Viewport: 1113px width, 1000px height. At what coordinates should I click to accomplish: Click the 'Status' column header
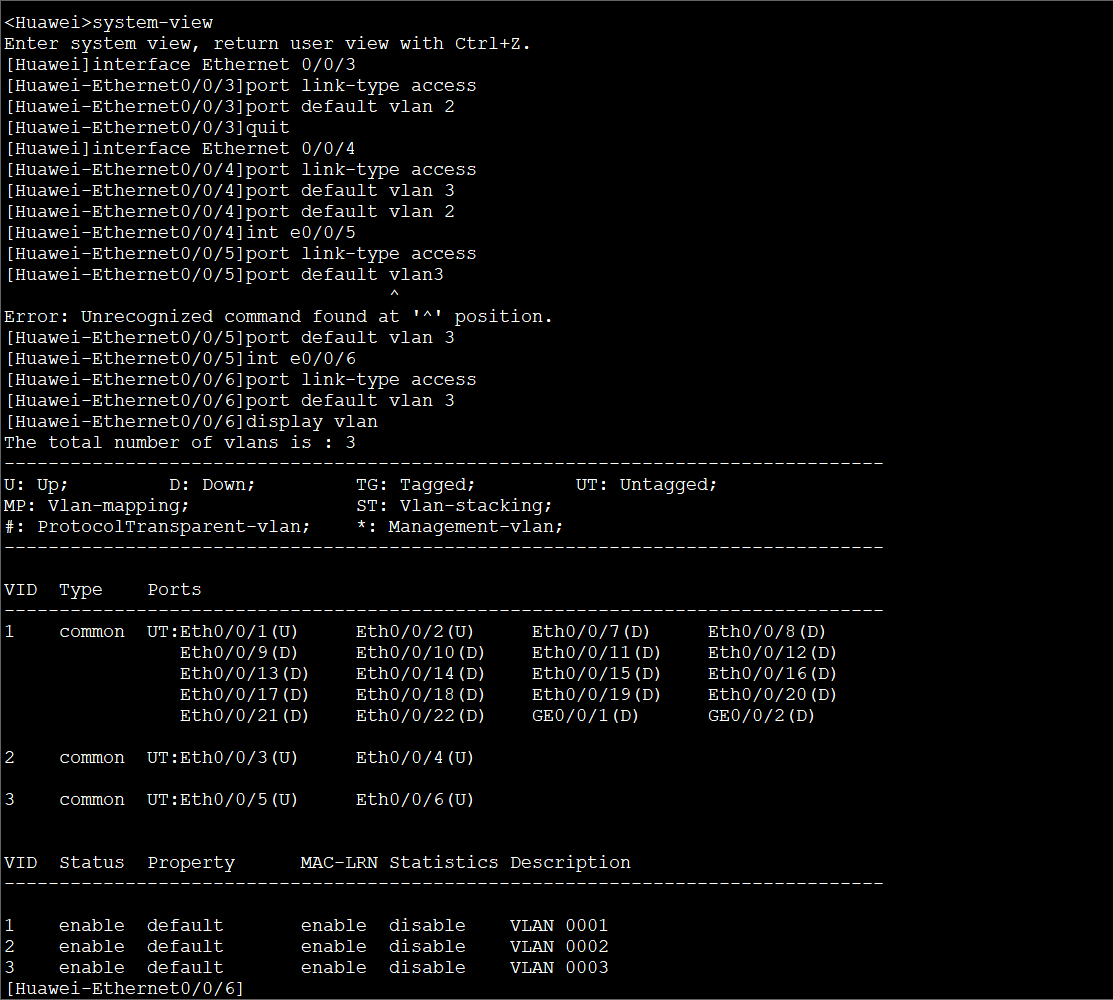[x=92, y=863]
